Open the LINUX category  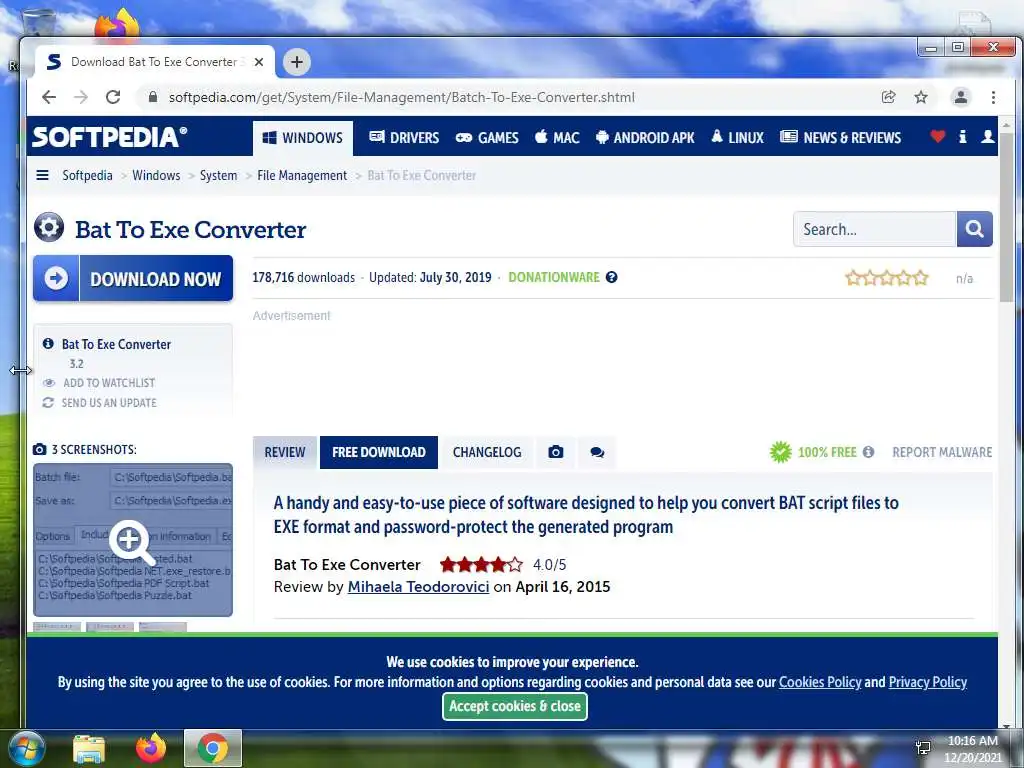point(737,138)
